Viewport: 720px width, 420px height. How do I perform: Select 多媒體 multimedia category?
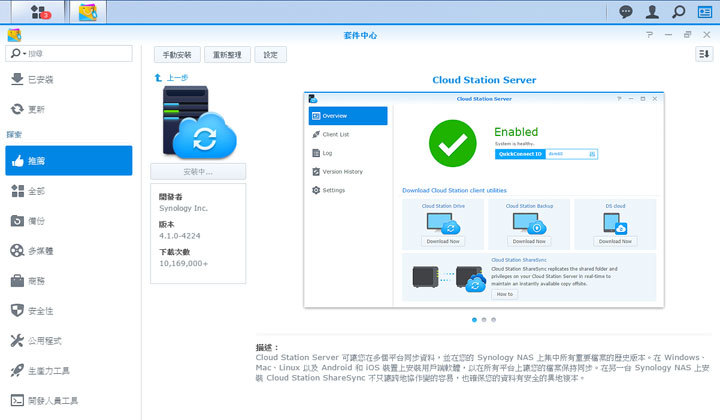pyautogui.click(x=69, y=251)
